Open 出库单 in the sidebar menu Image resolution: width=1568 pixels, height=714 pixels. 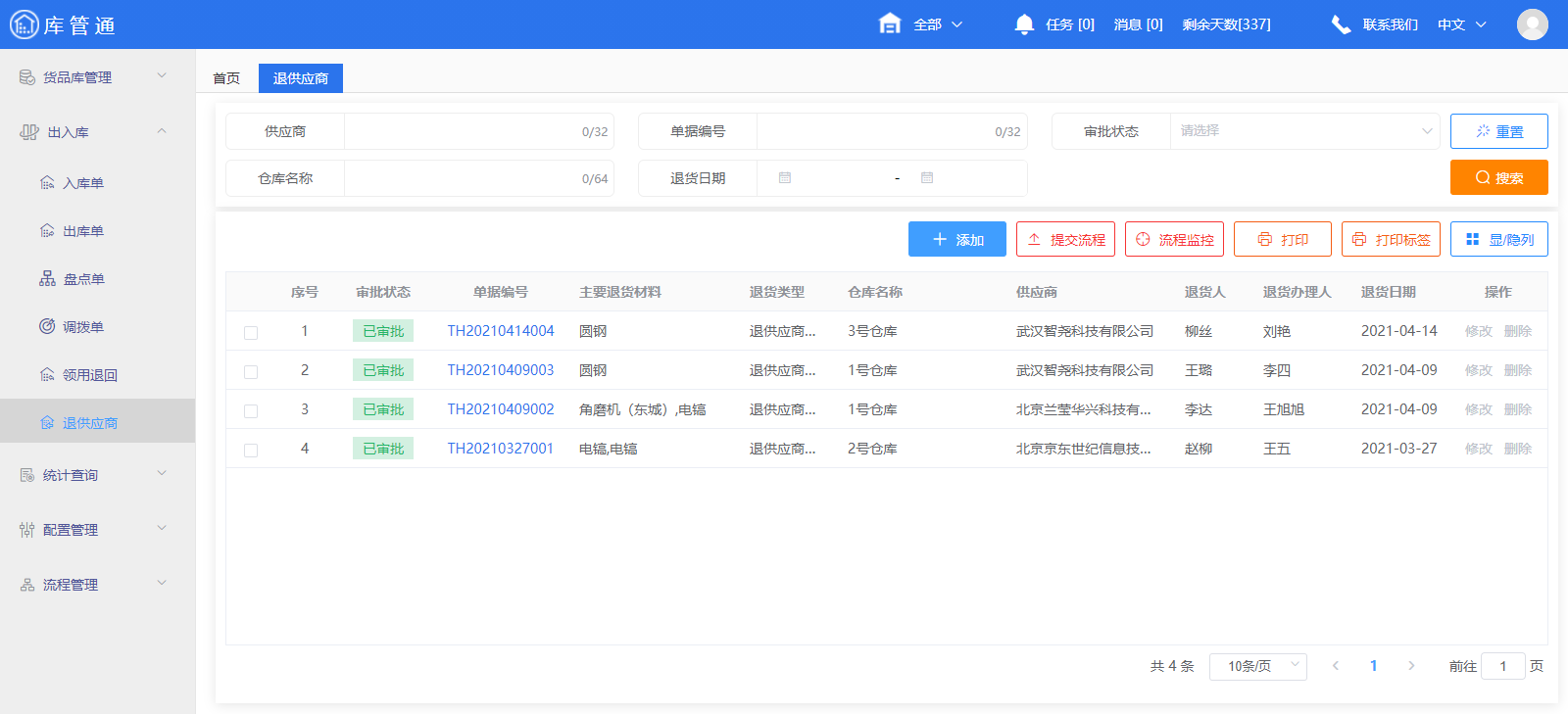click(x=83, y=231)
